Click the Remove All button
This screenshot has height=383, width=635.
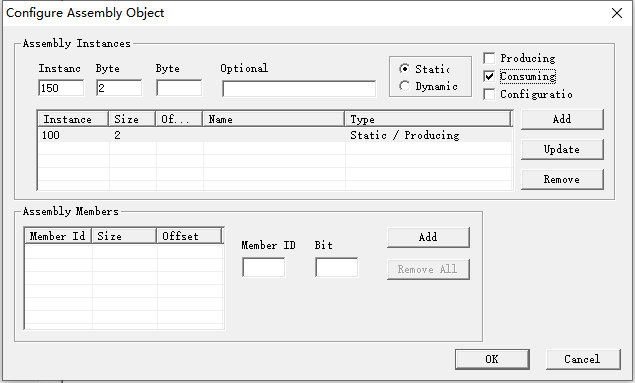[x=428, y=269]
